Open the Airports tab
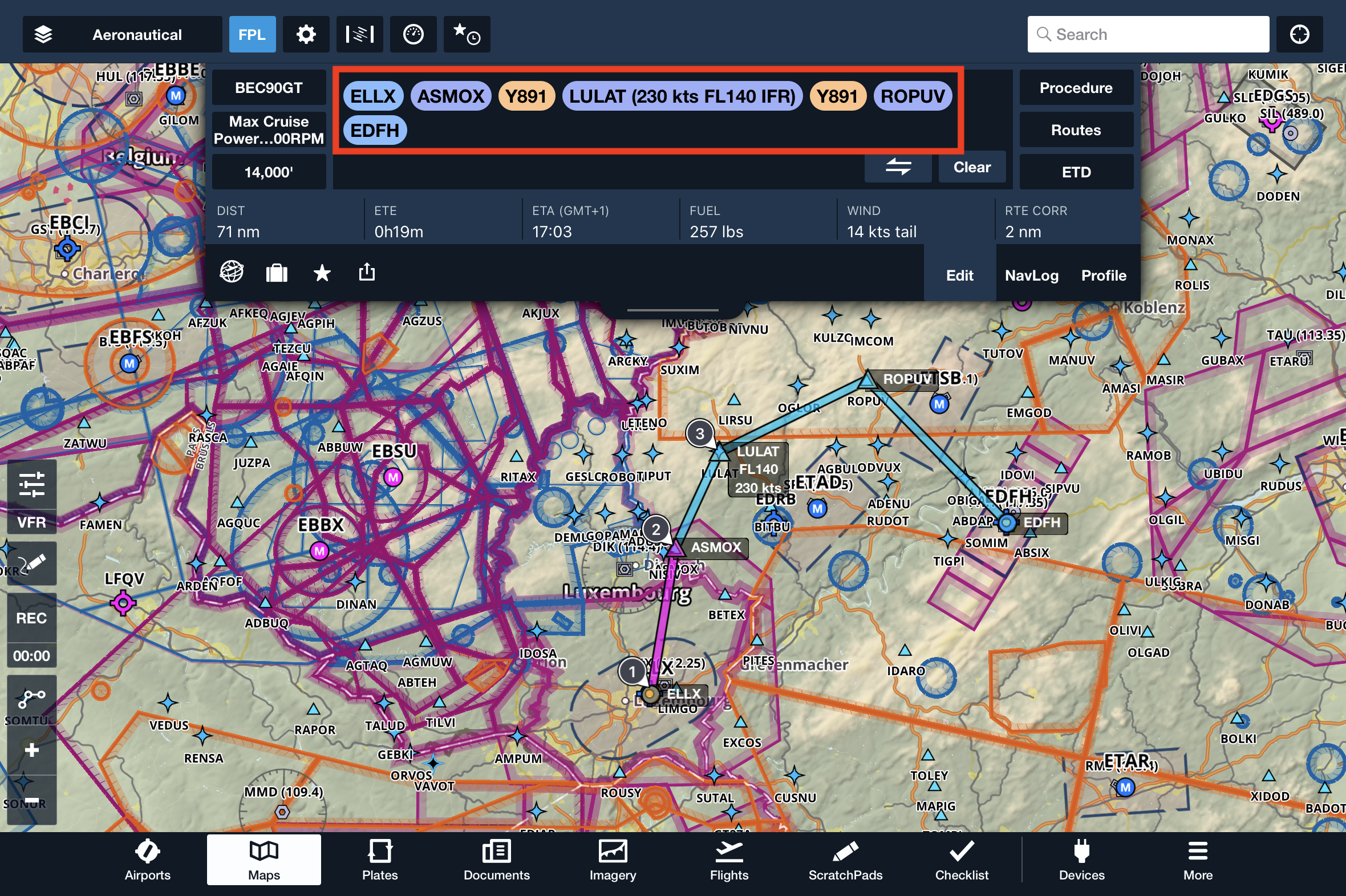The width and height of the screenshot is (1346, 896). click(x=147, y=861)
